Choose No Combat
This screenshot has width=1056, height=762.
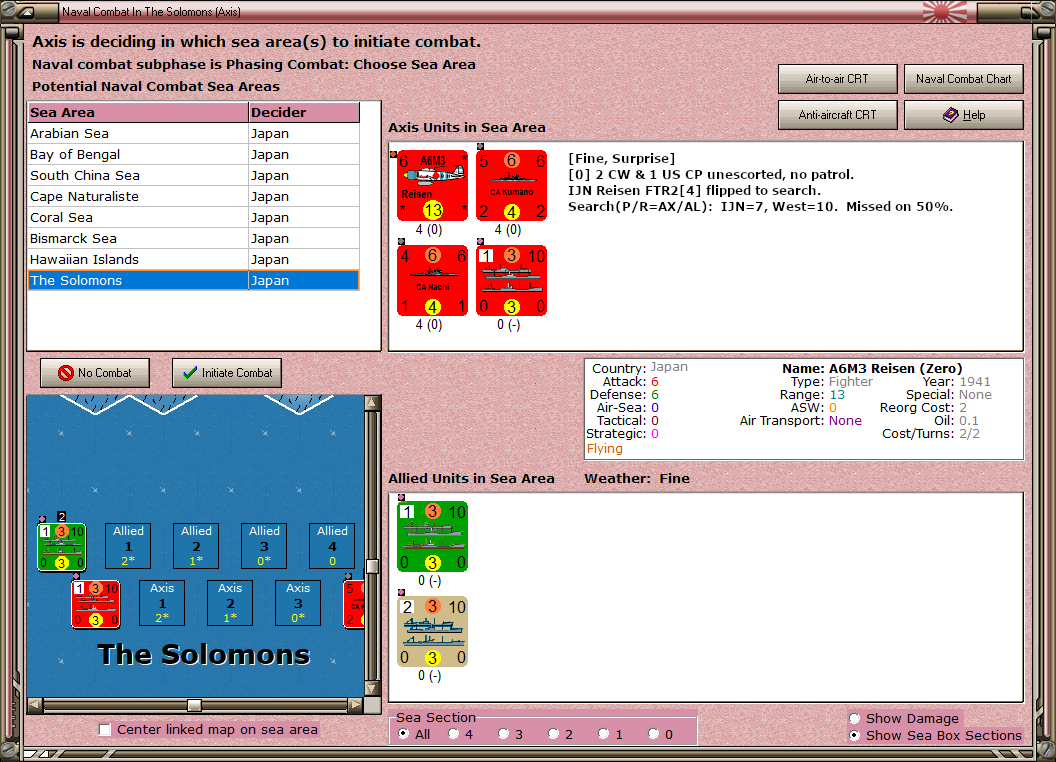(x=95, y=373)
